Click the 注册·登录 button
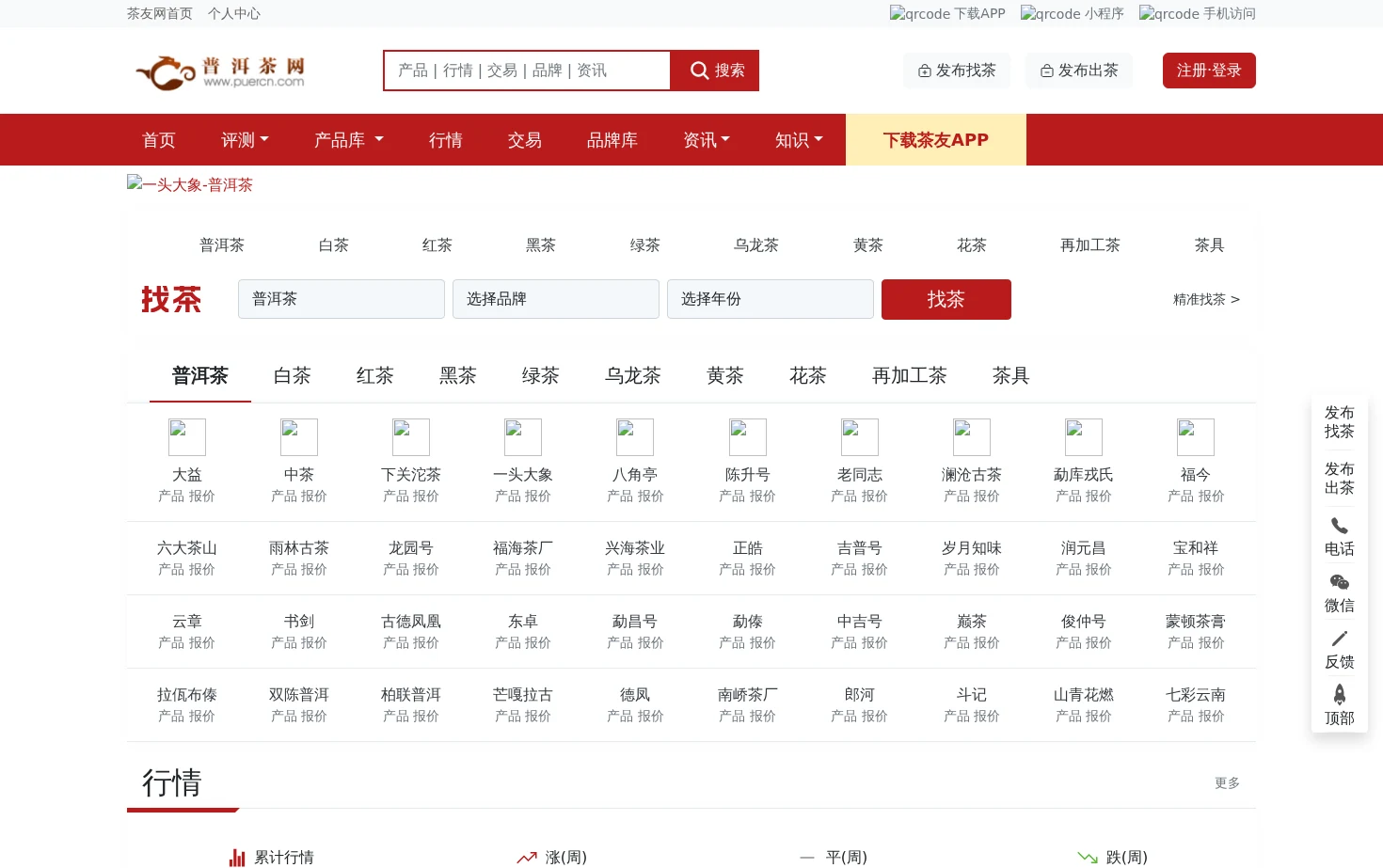The height and width of the screenshot is (868, 1383). click(x=1209, y=71)
